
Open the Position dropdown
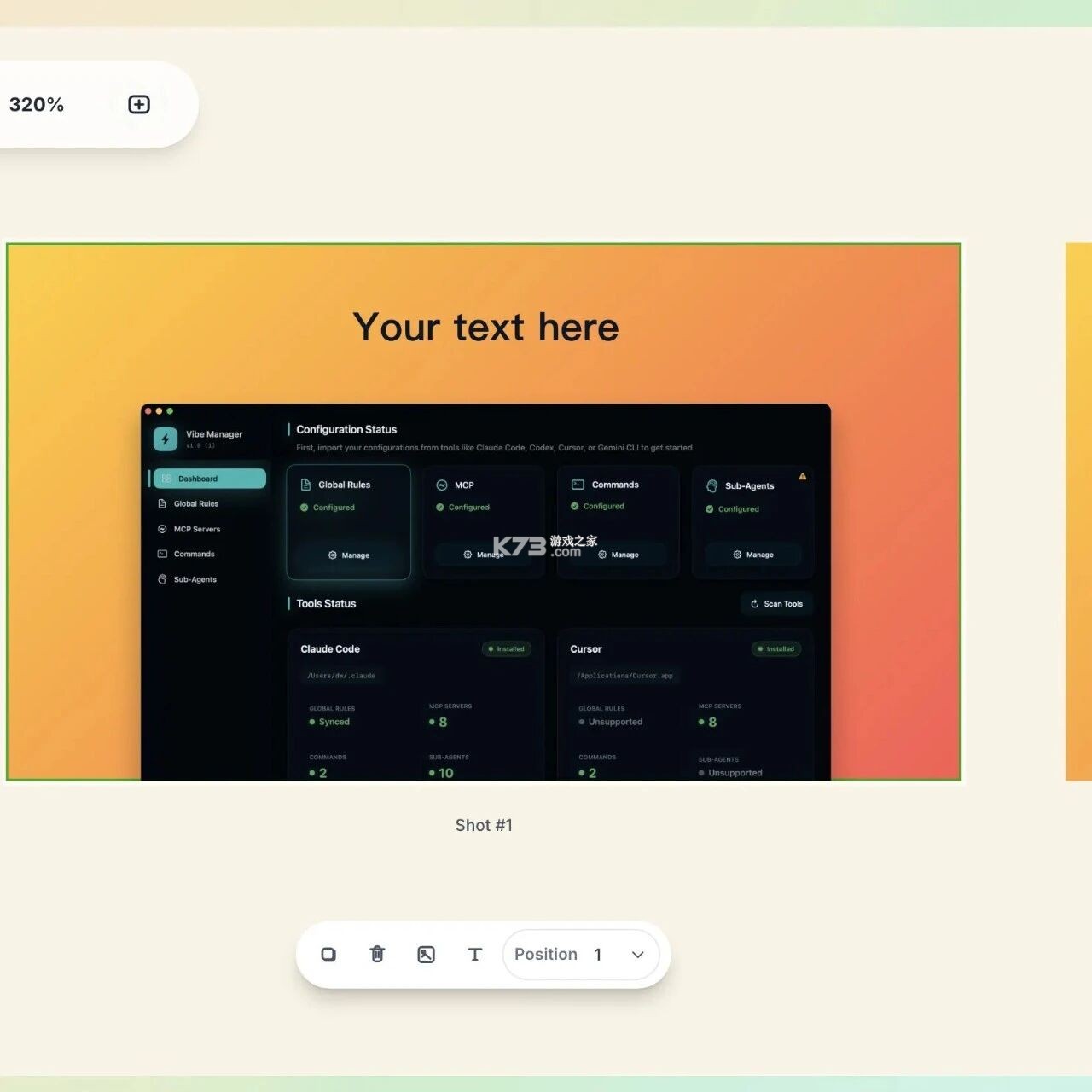click(x=581, y=954)
